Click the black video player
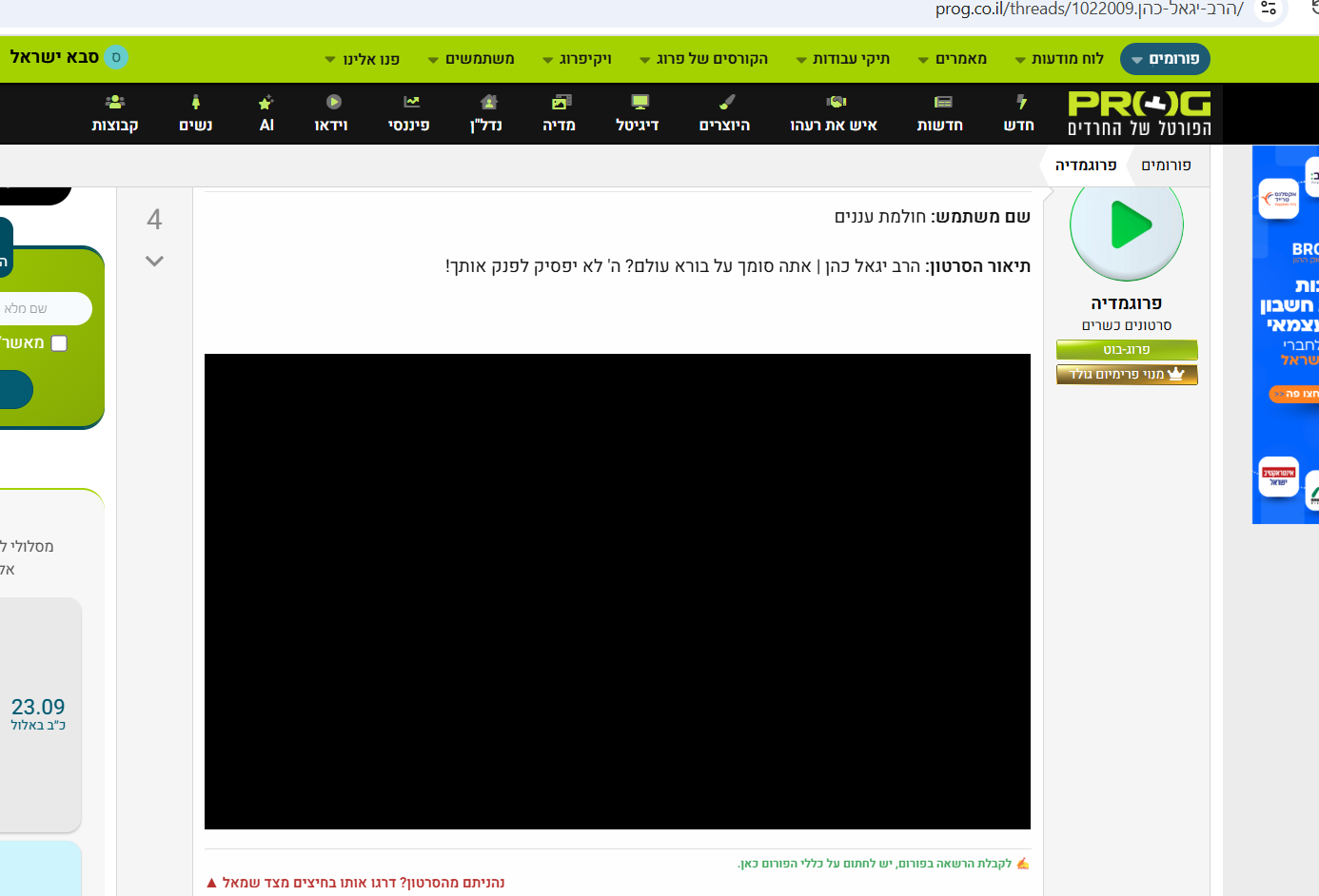Viewport: 1319px width, 896px height. [618, 592]
